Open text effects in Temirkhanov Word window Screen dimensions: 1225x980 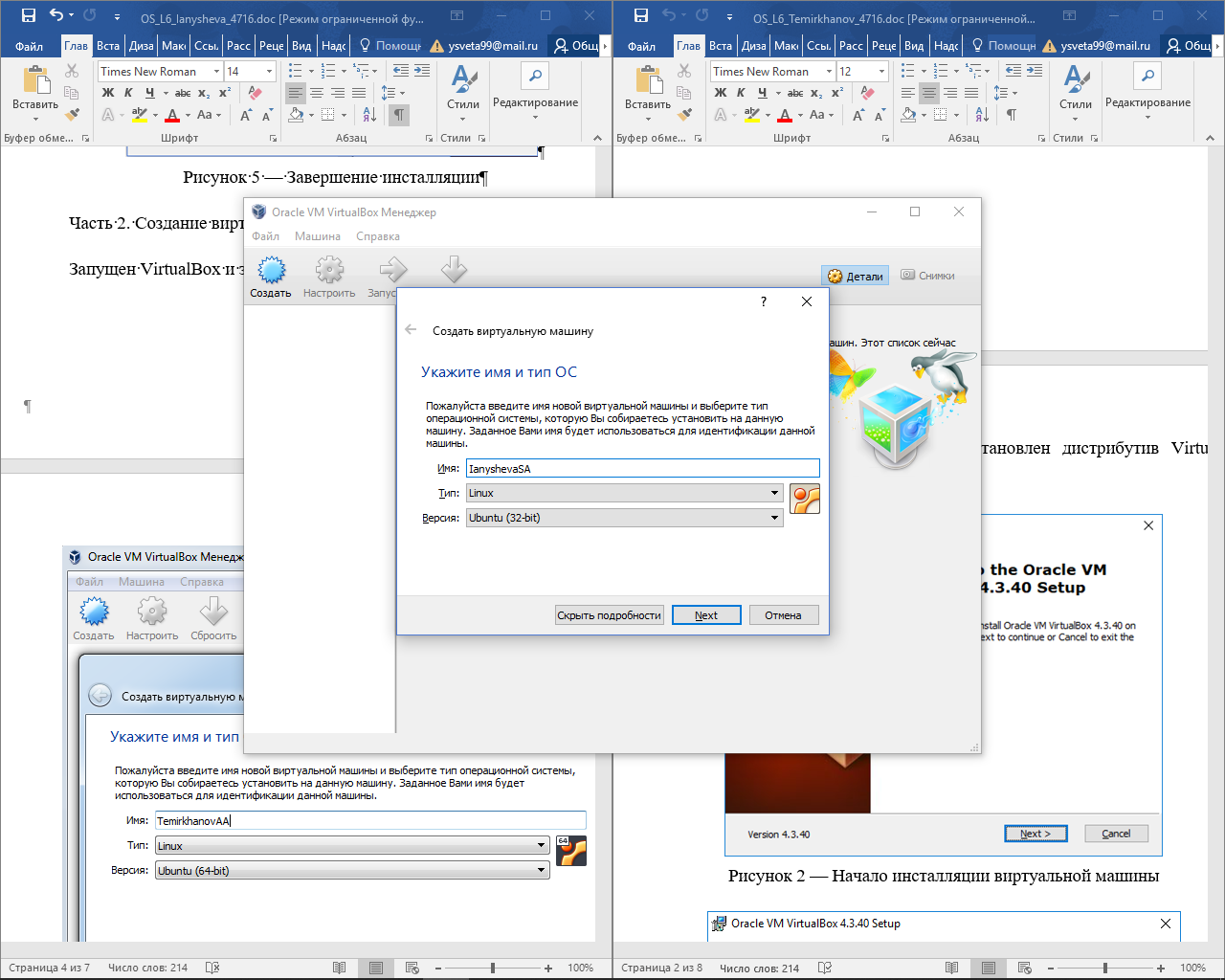point(721,115)
